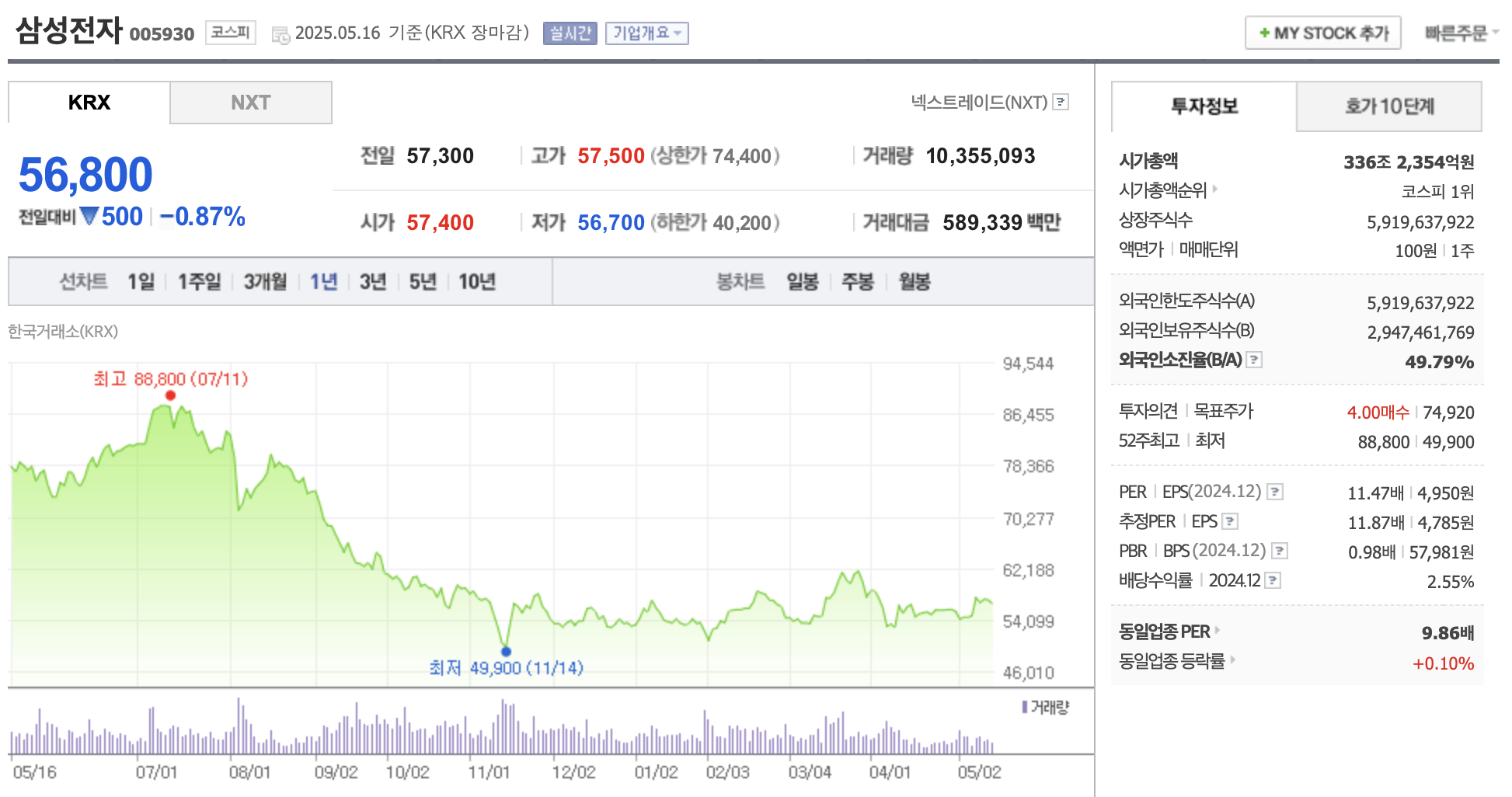Select the 1주일 line chart period
Image resolution: width=1512 pixels, height=797 pixels.
(200, 281)
